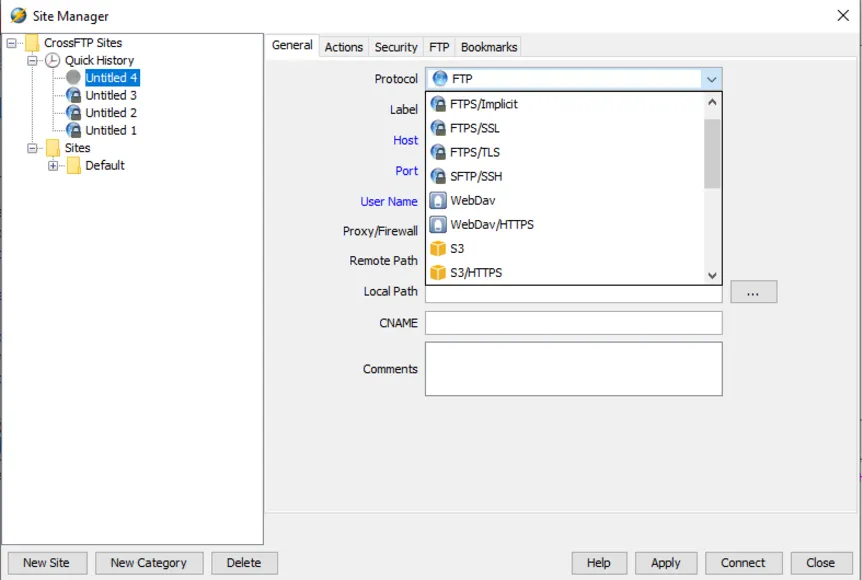Choose S3 from protocol list
This screenshot has width=862, height=580.
[x=565, y=248]
